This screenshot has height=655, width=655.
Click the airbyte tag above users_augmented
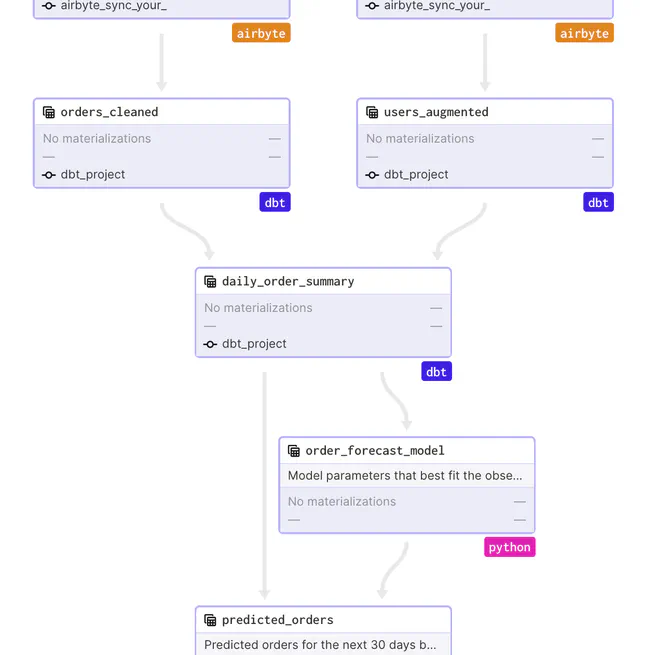pos(584,33)
